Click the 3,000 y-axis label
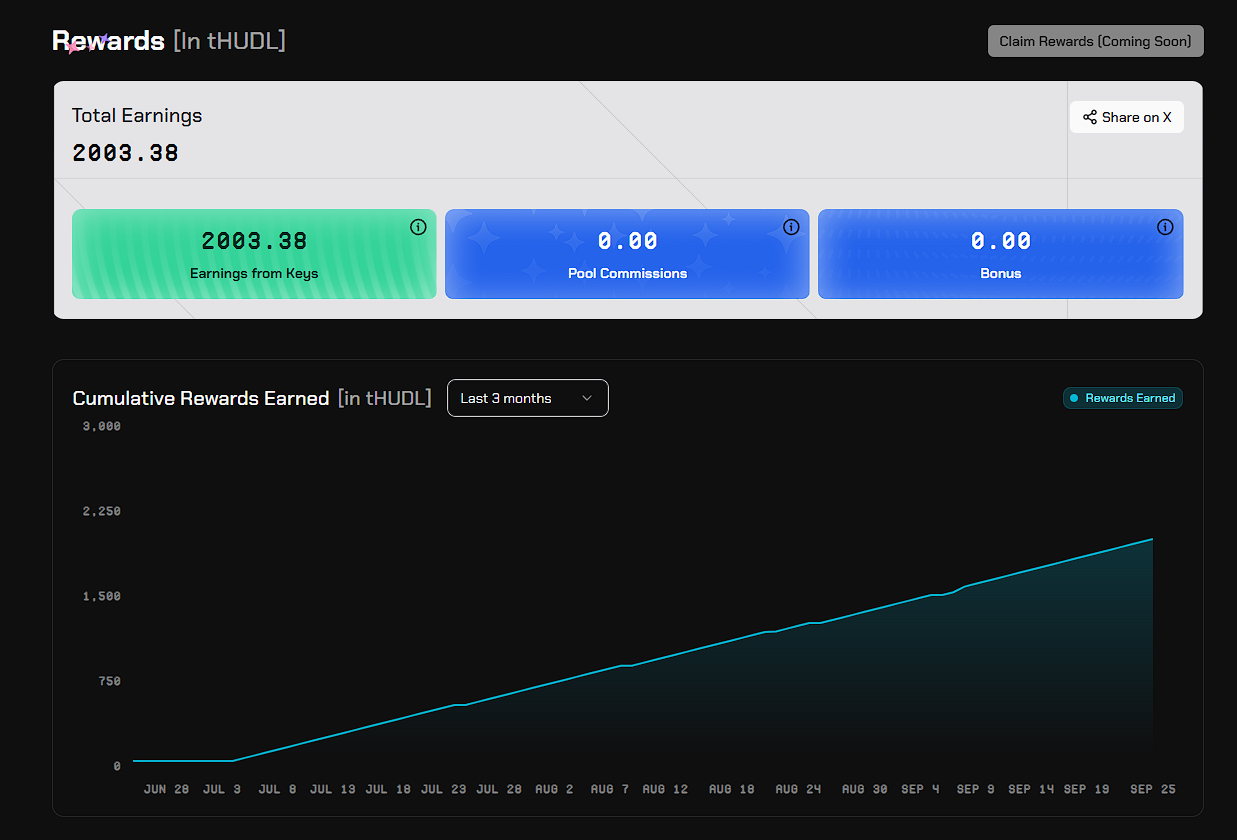Image resolution: width=1237 pixels, height=840 pixels. click(x=102, y=426)
